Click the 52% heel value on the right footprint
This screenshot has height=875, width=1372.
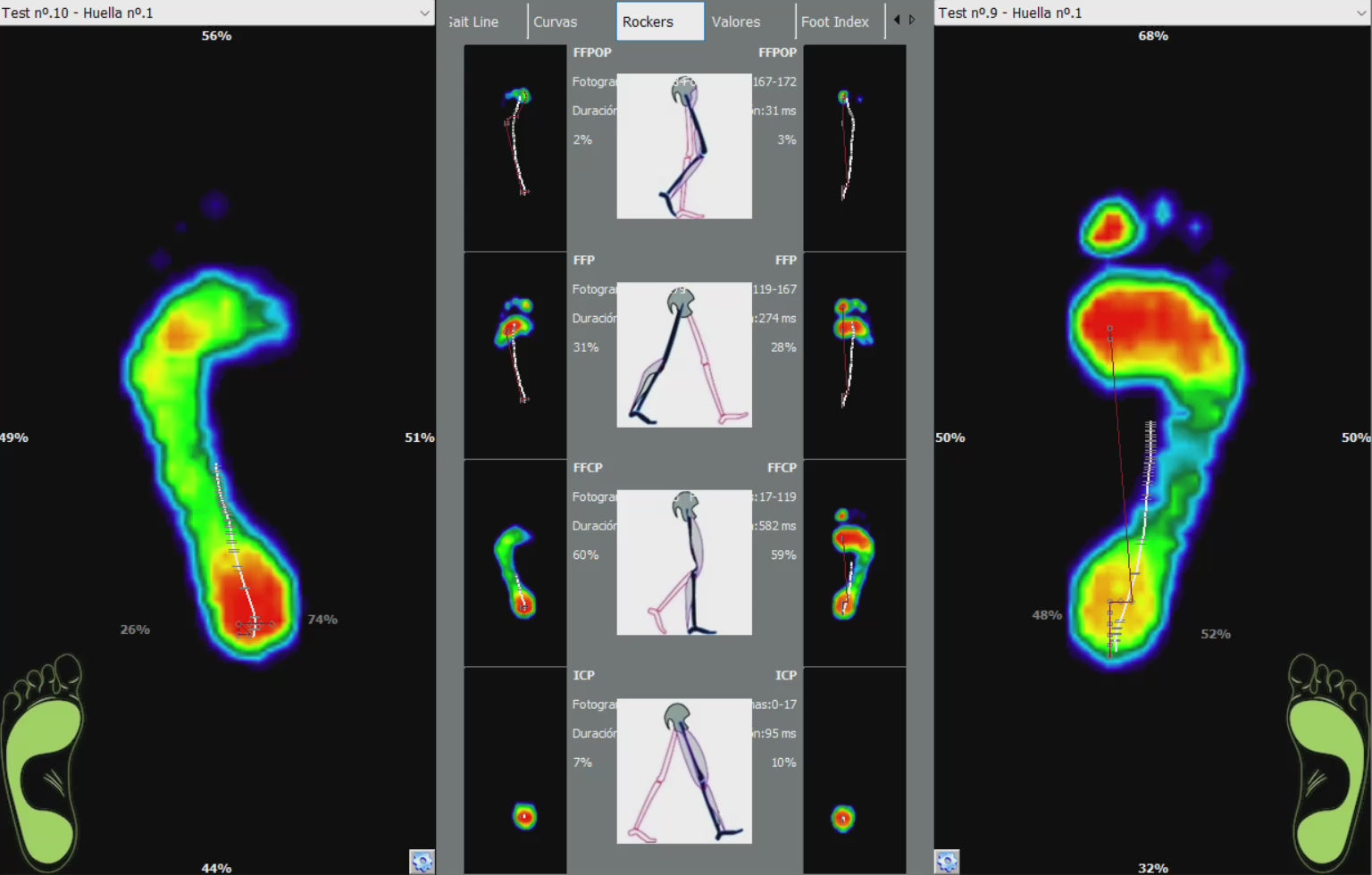tap(1216, 634)
